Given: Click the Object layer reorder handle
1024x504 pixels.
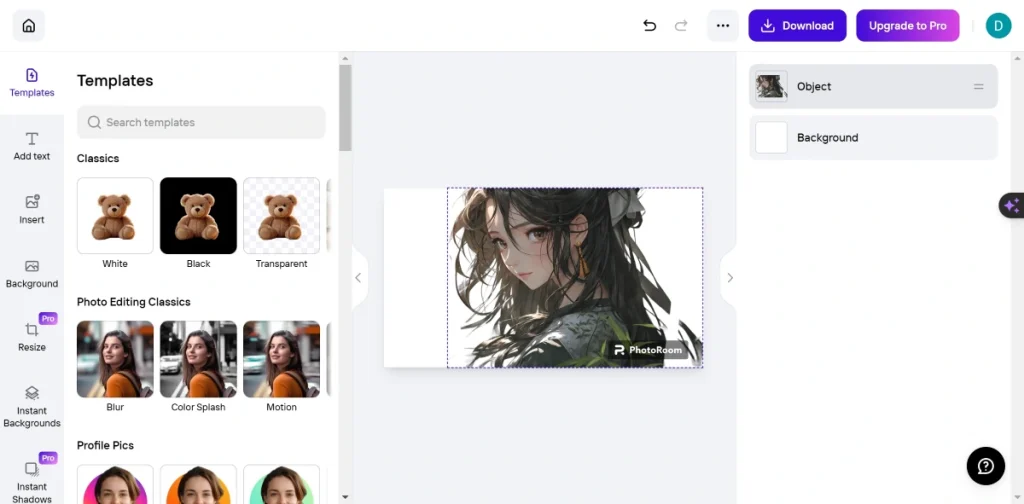Looking at the screenshot, I should tap(978, 86).
